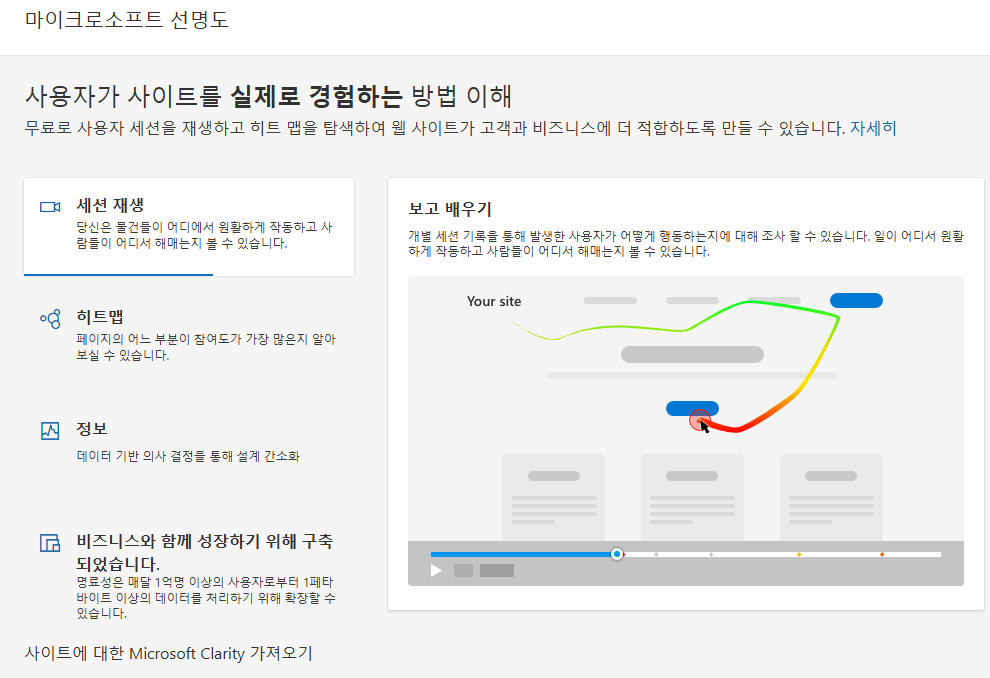This screenshot has width=990, height=678.
Task: Click the Your site label in preview
Action: pos(494,301)
